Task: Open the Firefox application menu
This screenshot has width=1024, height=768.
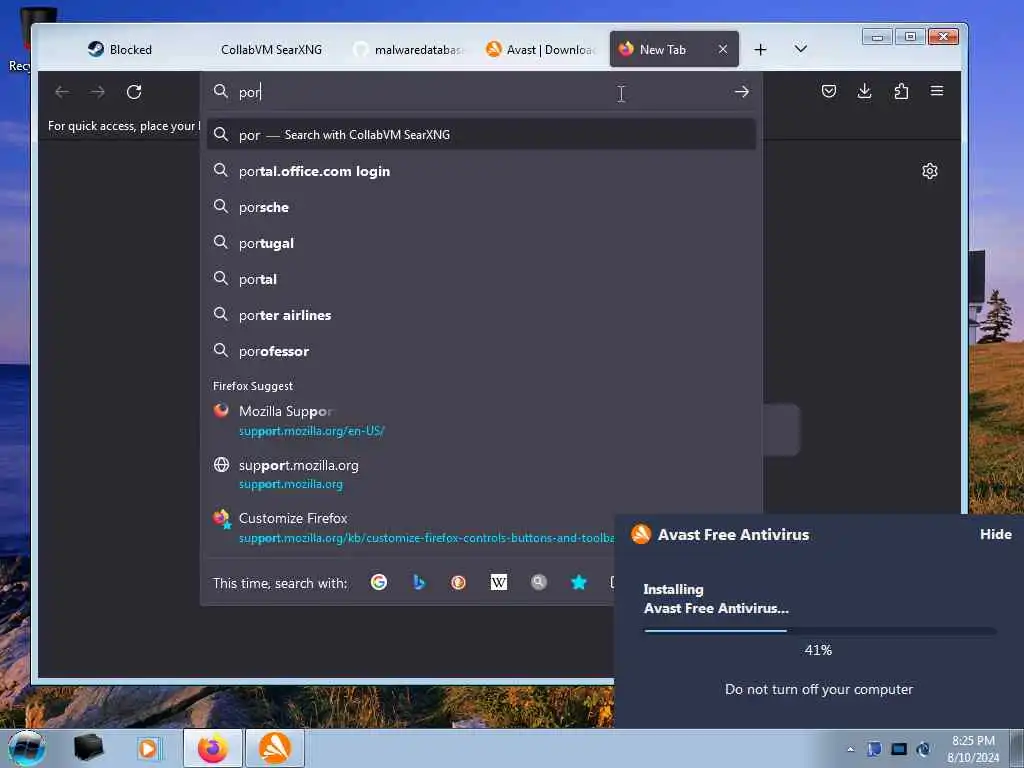Action: (936, 91)
